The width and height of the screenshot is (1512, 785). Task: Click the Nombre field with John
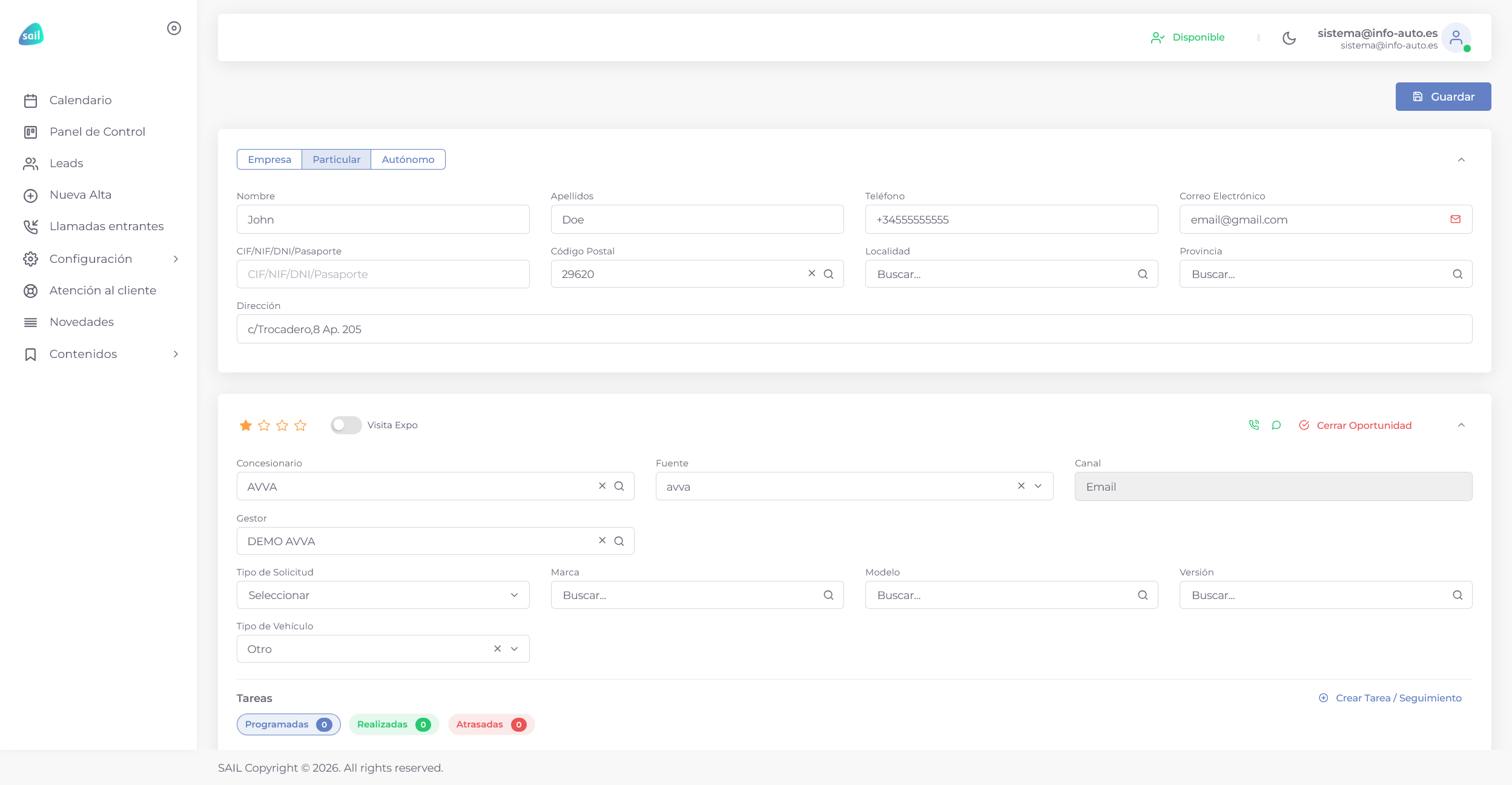click(383, 219)
